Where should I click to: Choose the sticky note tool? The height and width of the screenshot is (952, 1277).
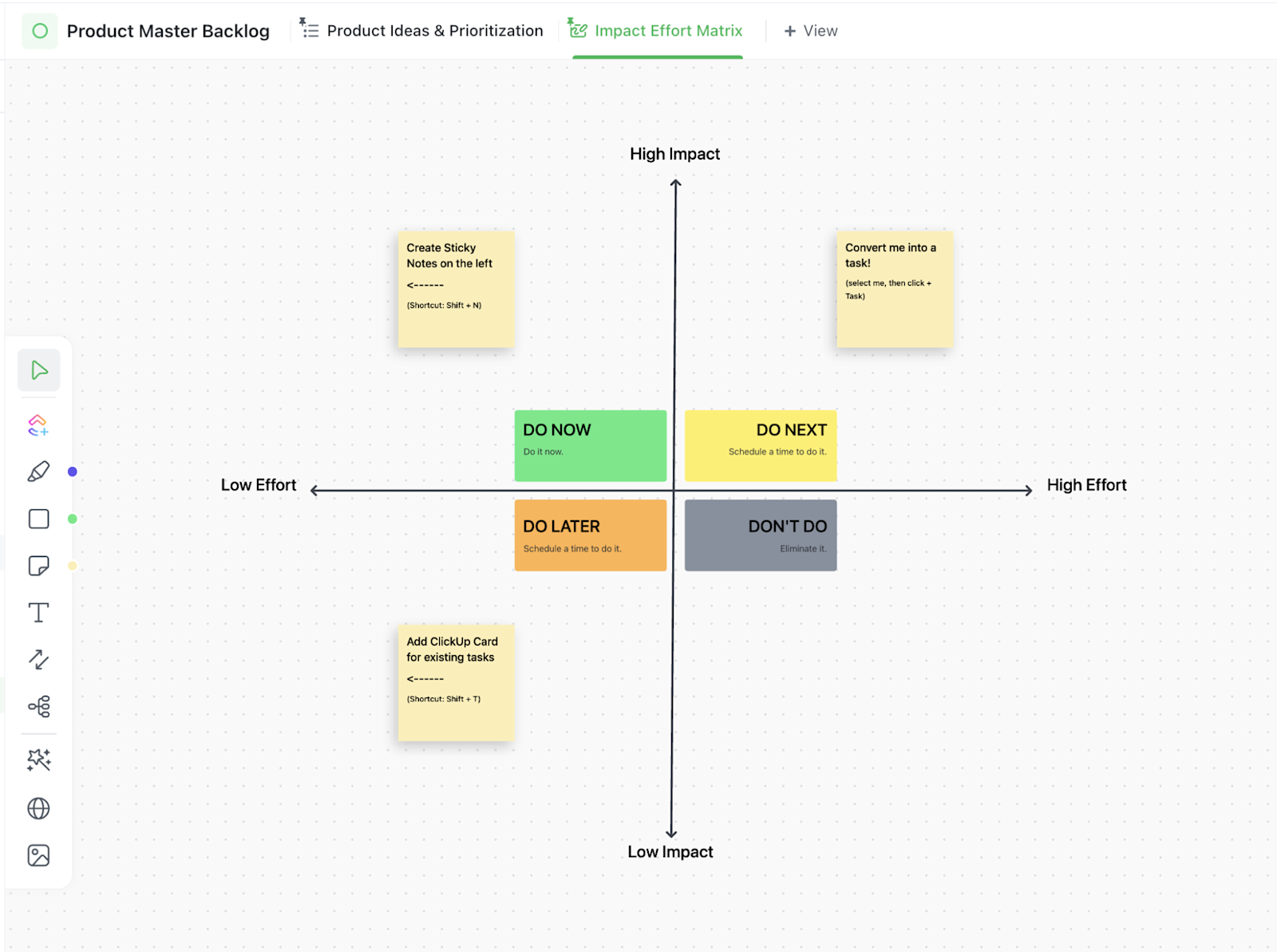pos(38,565)
